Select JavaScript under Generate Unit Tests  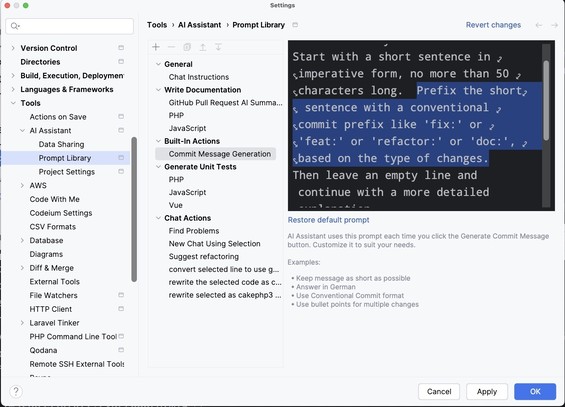click(x=187, y=192)
